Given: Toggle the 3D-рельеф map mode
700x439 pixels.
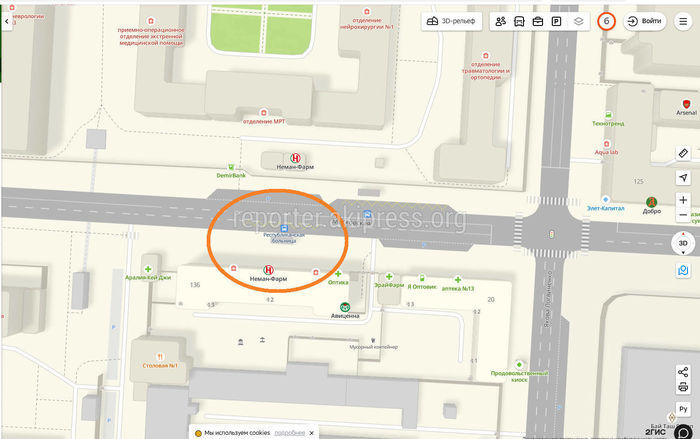Looking at the screenshot, I should click(x=451, y=21).
